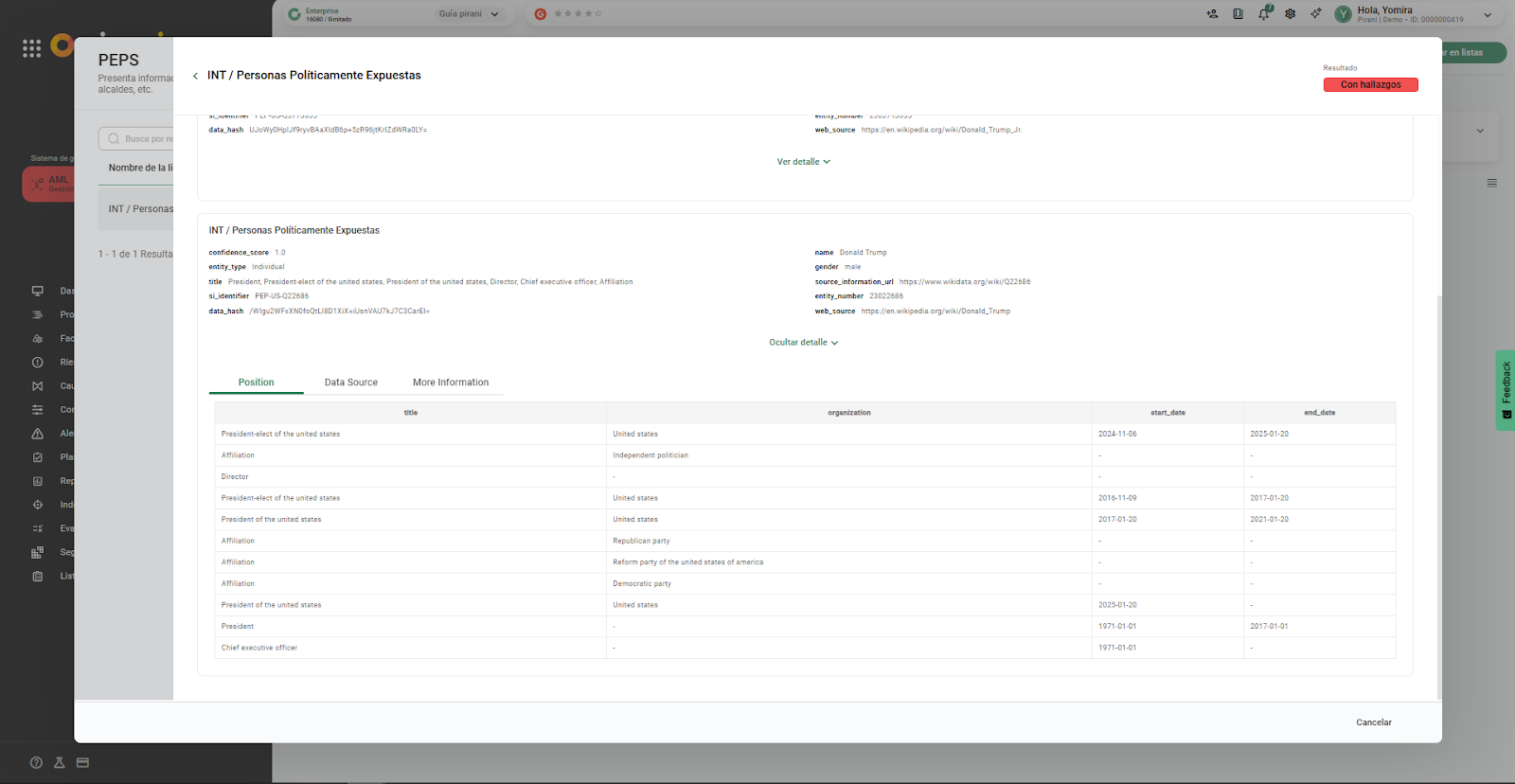Select the Position tab
Viewport: 1515px width, 784px height.
[x=256, y=383]
